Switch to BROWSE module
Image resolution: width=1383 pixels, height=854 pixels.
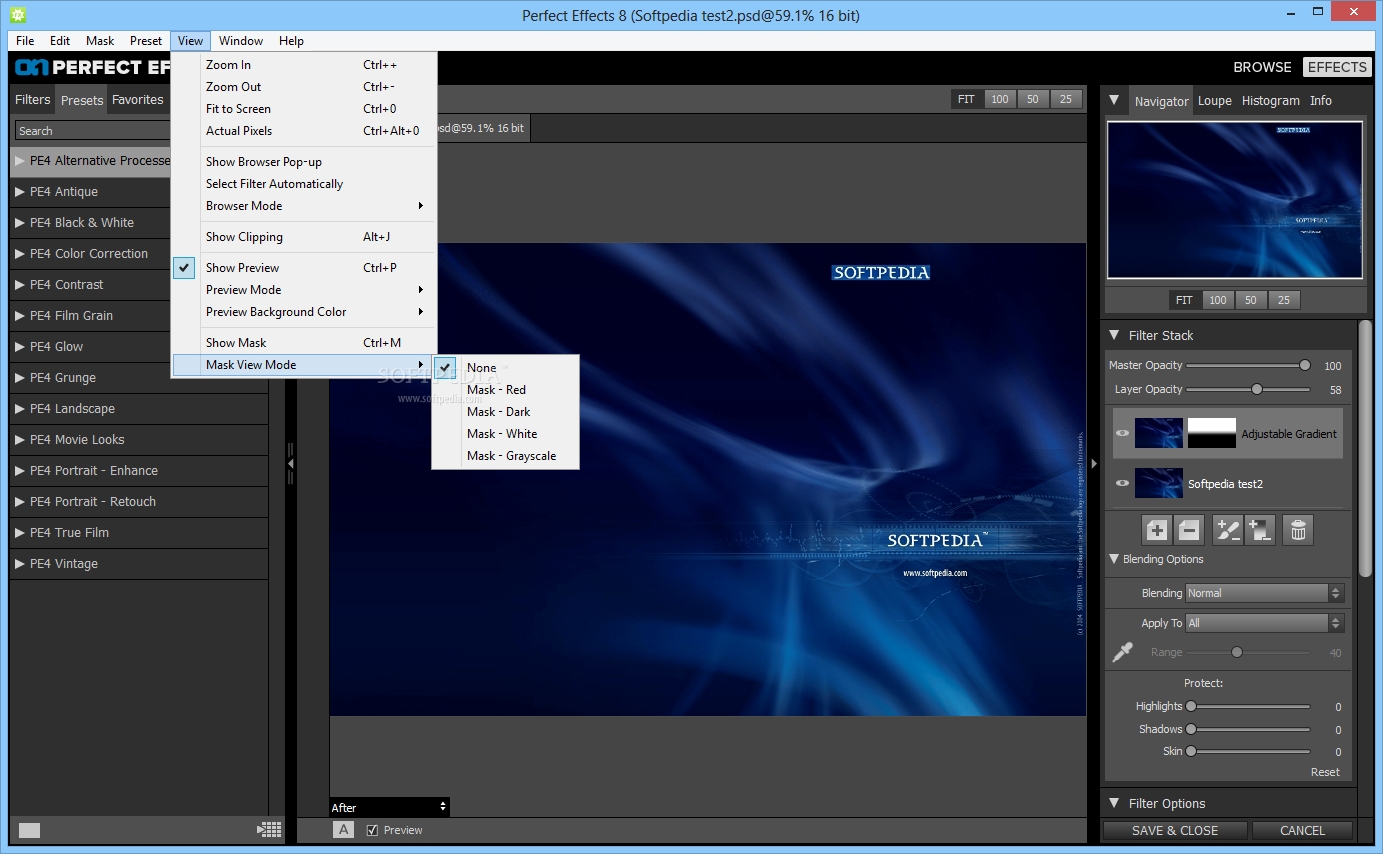[x=1262, y=67]
